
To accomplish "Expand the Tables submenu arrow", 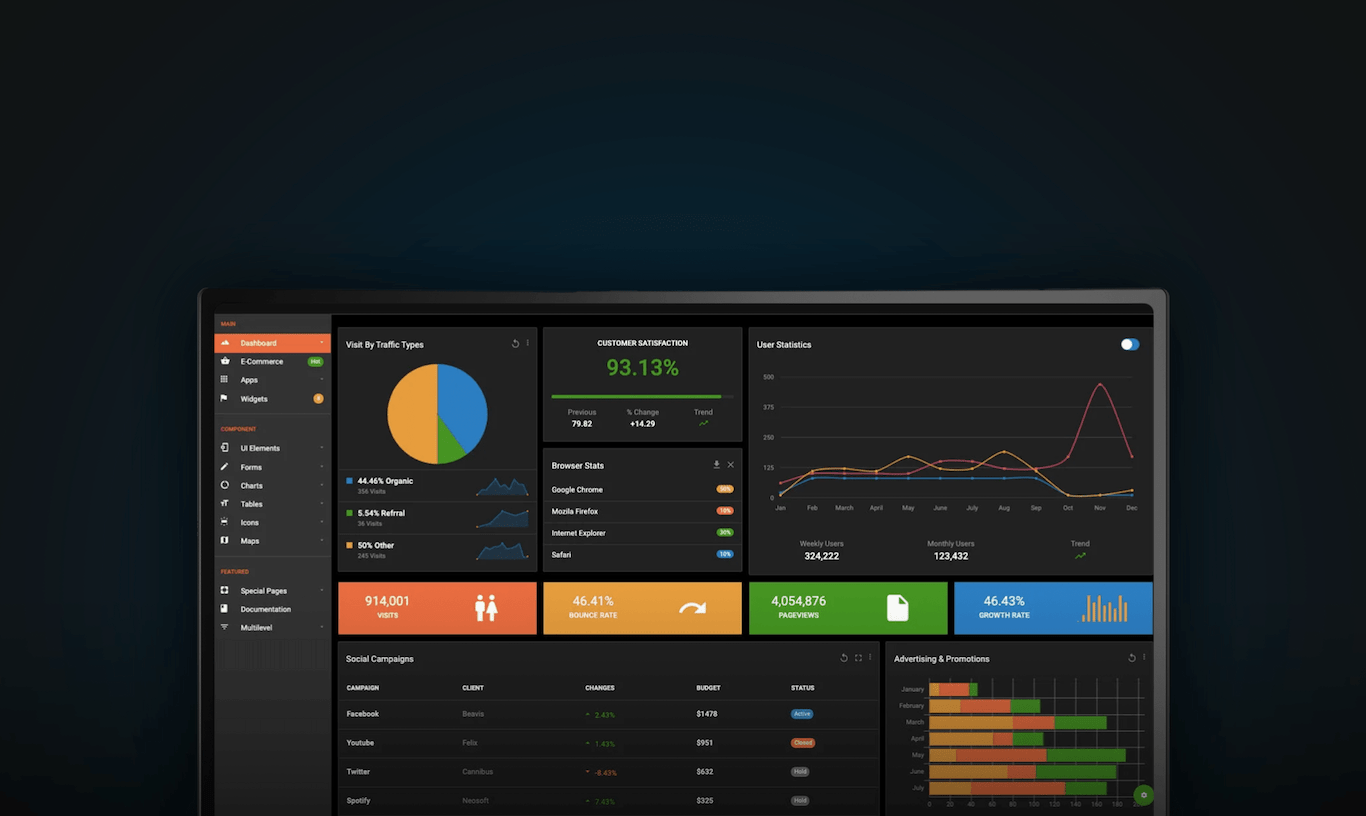I will tap(322, 504).
